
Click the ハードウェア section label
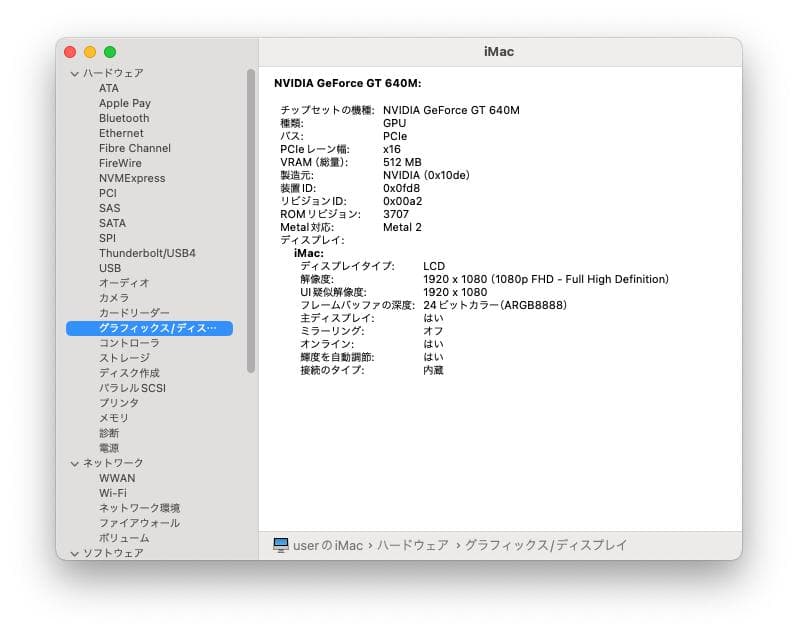113,73
